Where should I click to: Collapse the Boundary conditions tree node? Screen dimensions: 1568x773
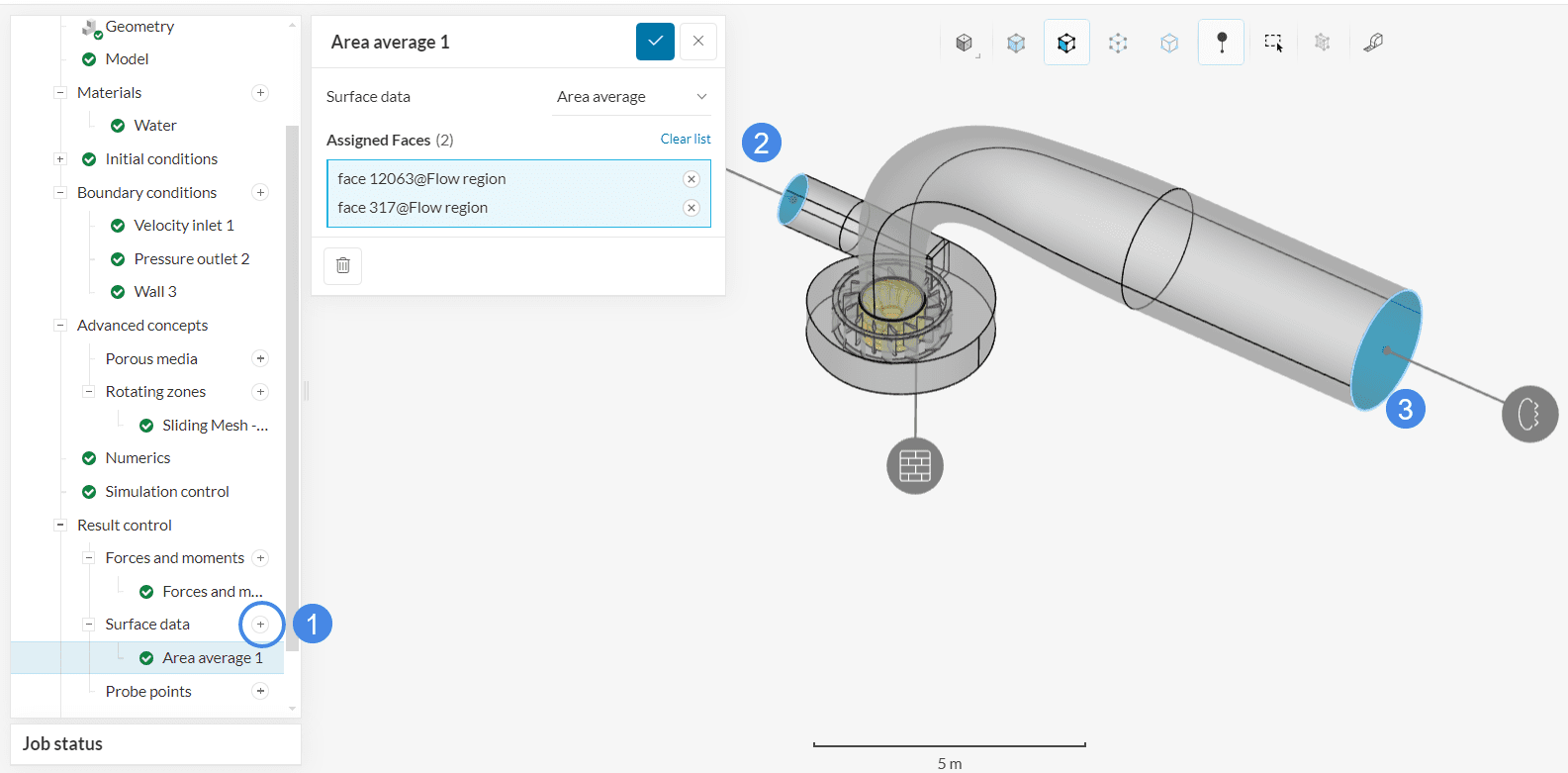coord(60,193)
